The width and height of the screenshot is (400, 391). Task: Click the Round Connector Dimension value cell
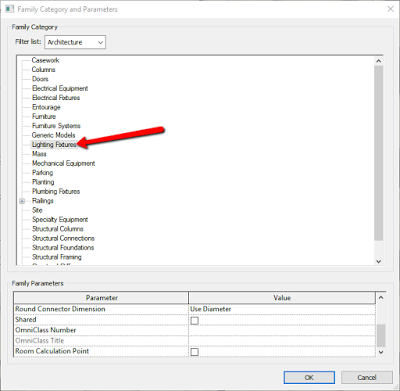[282, 309]
